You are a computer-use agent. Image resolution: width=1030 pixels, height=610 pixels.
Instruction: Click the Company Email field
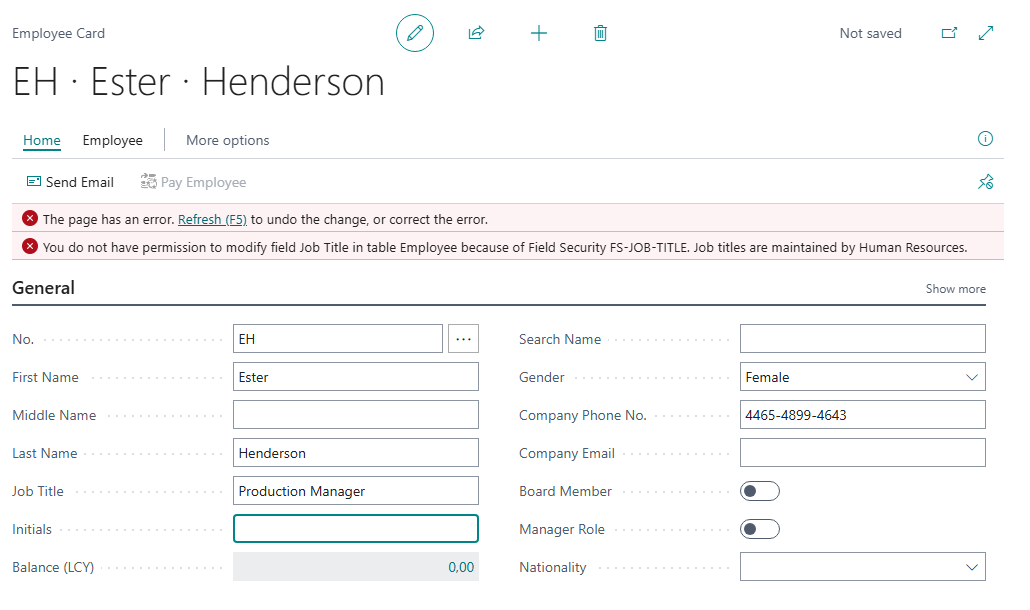click(862, 453)
